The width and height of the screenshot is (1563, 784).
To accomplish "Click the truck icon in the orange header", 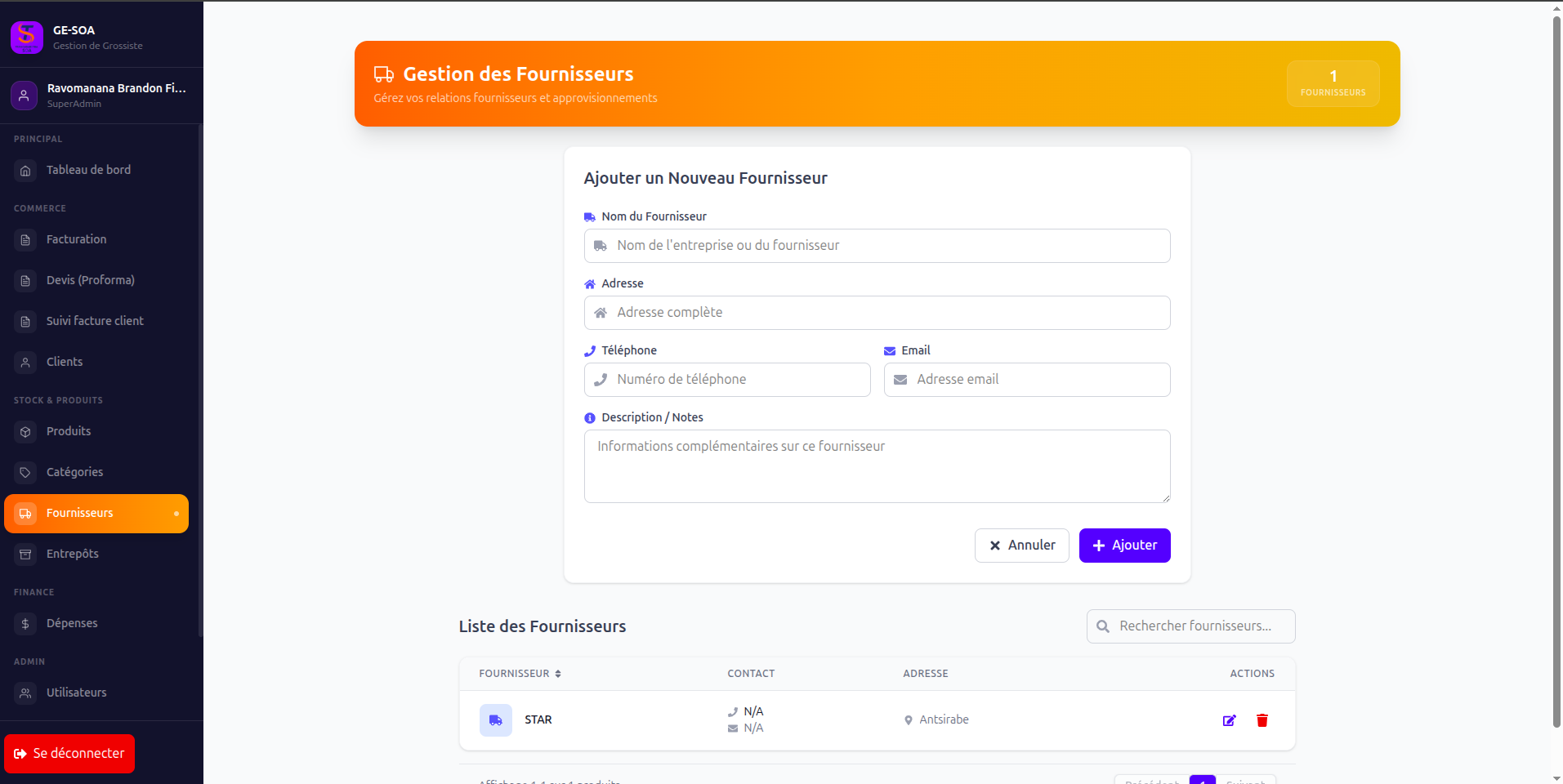I will (x=384, y=74).
